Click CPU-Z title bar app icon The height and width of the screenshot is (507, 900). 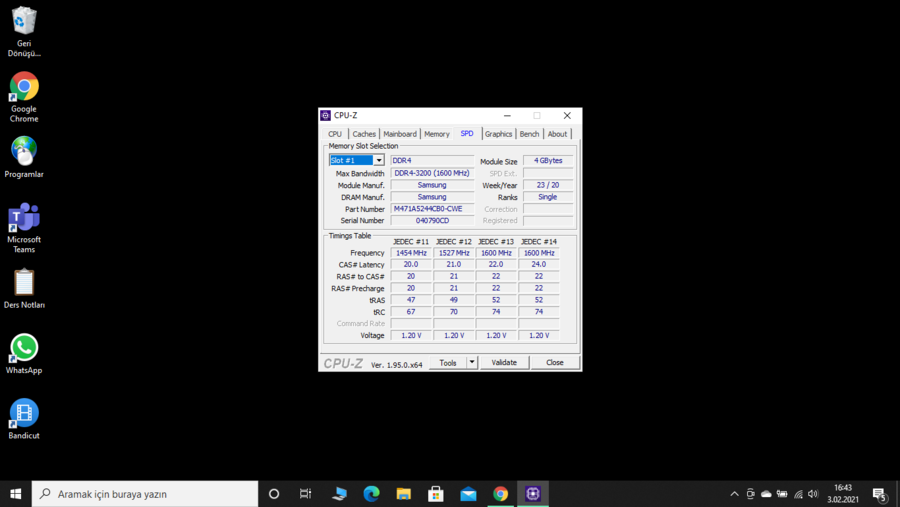tap(325, 115)
